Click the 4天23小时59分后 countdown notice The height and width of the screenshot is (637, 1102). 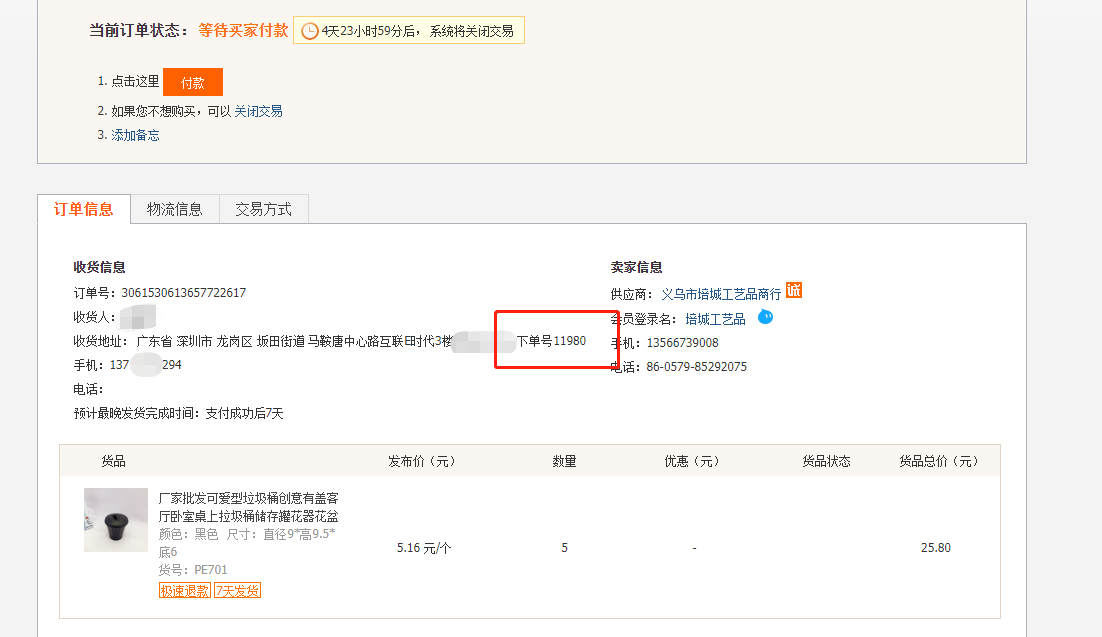409,30
